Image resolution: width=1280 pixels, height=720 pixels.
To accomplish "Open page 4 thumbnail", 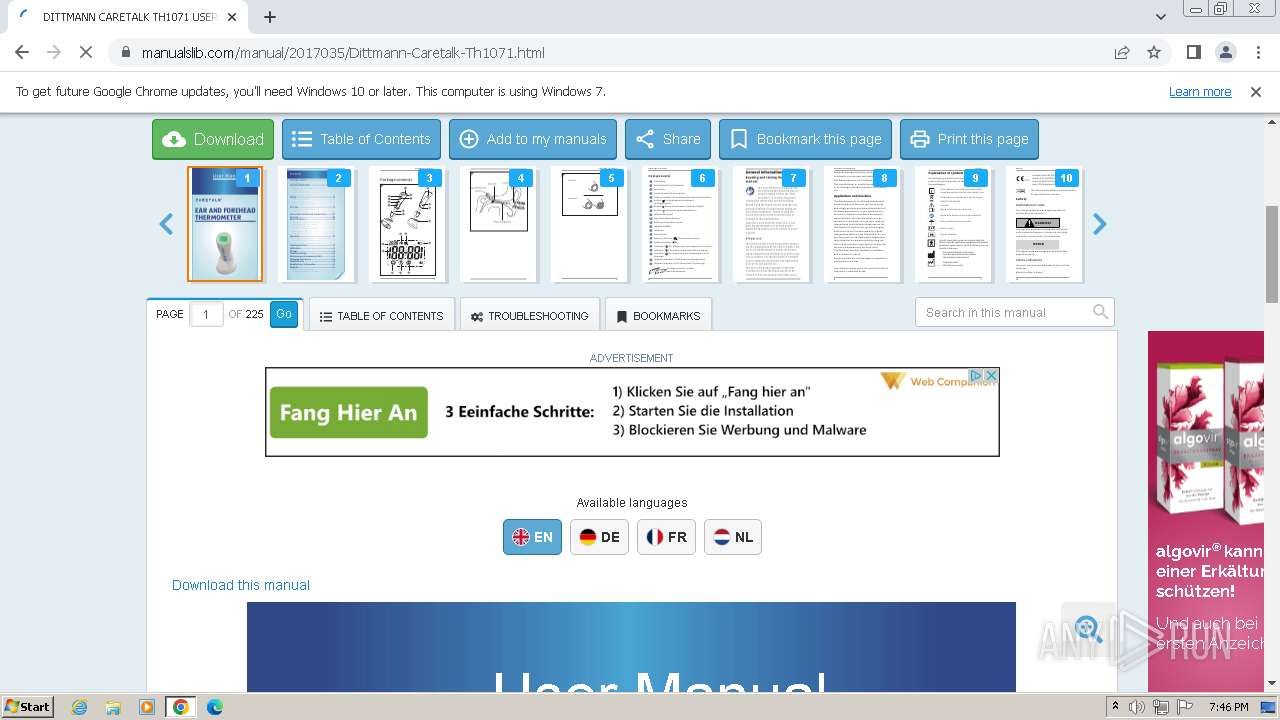I will point(498,224).
